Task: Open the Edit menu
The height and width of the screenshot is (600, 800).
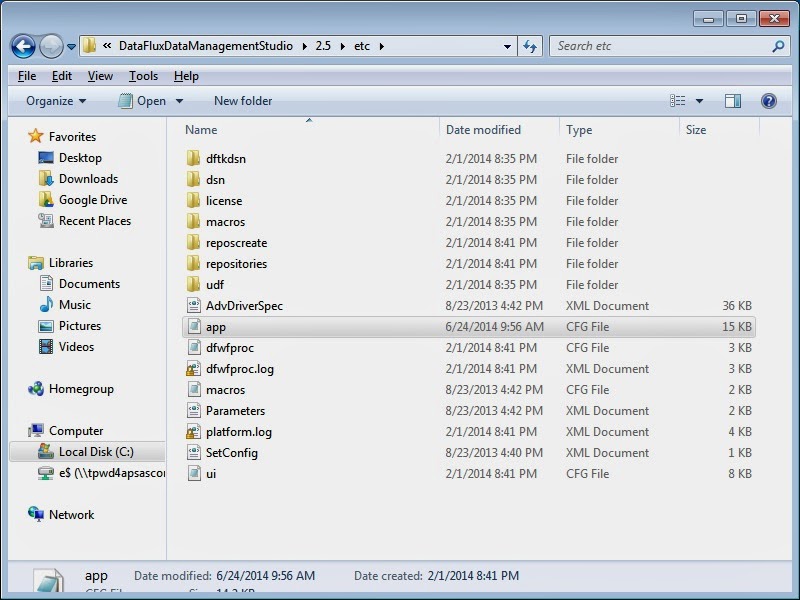Action: (x=62, y=76)
